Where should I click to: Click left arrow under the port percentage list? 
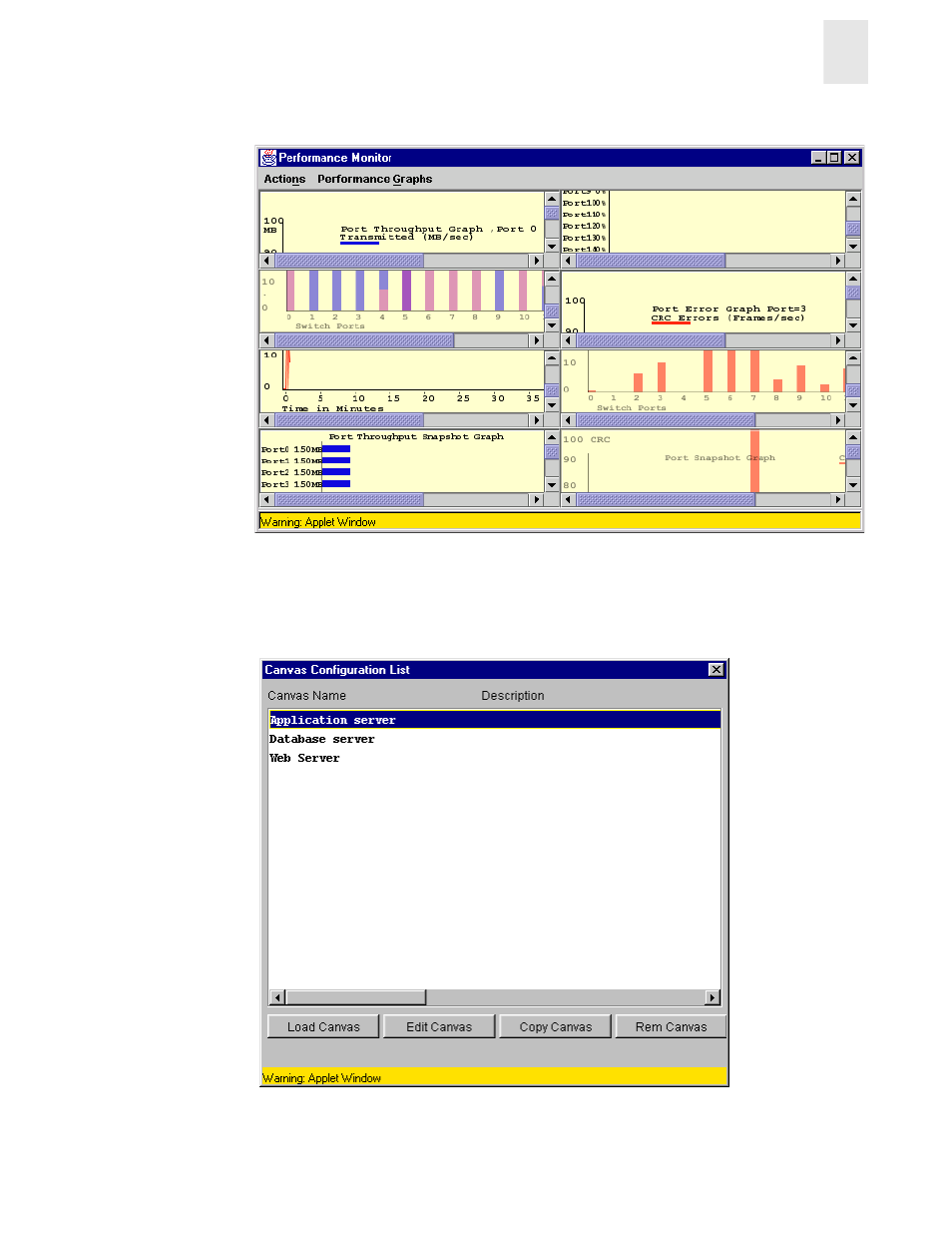tap(569, 261)
